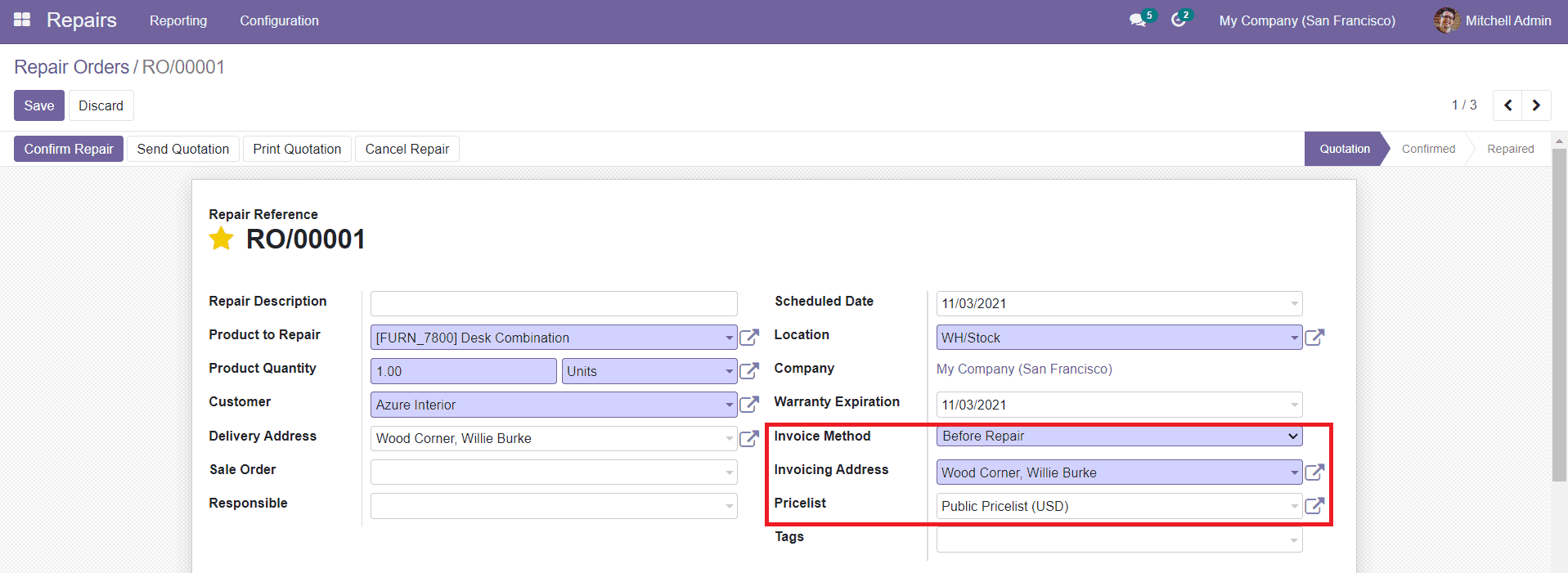Select the Repaired status stage
This screenshot has height=573, width=1568.
pos(1510,149)
